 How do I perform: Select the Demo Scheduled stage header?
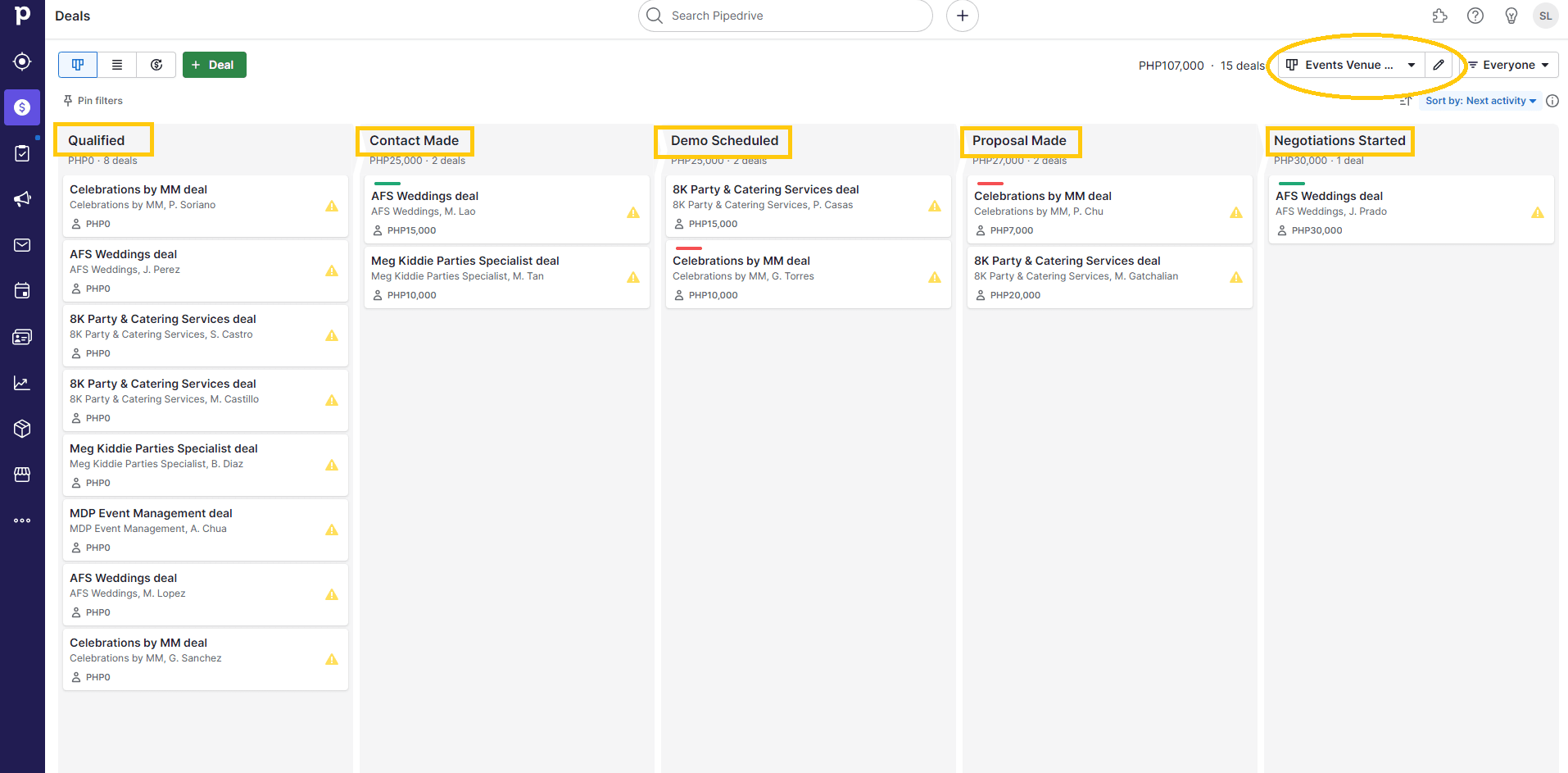tap(724, 140)
